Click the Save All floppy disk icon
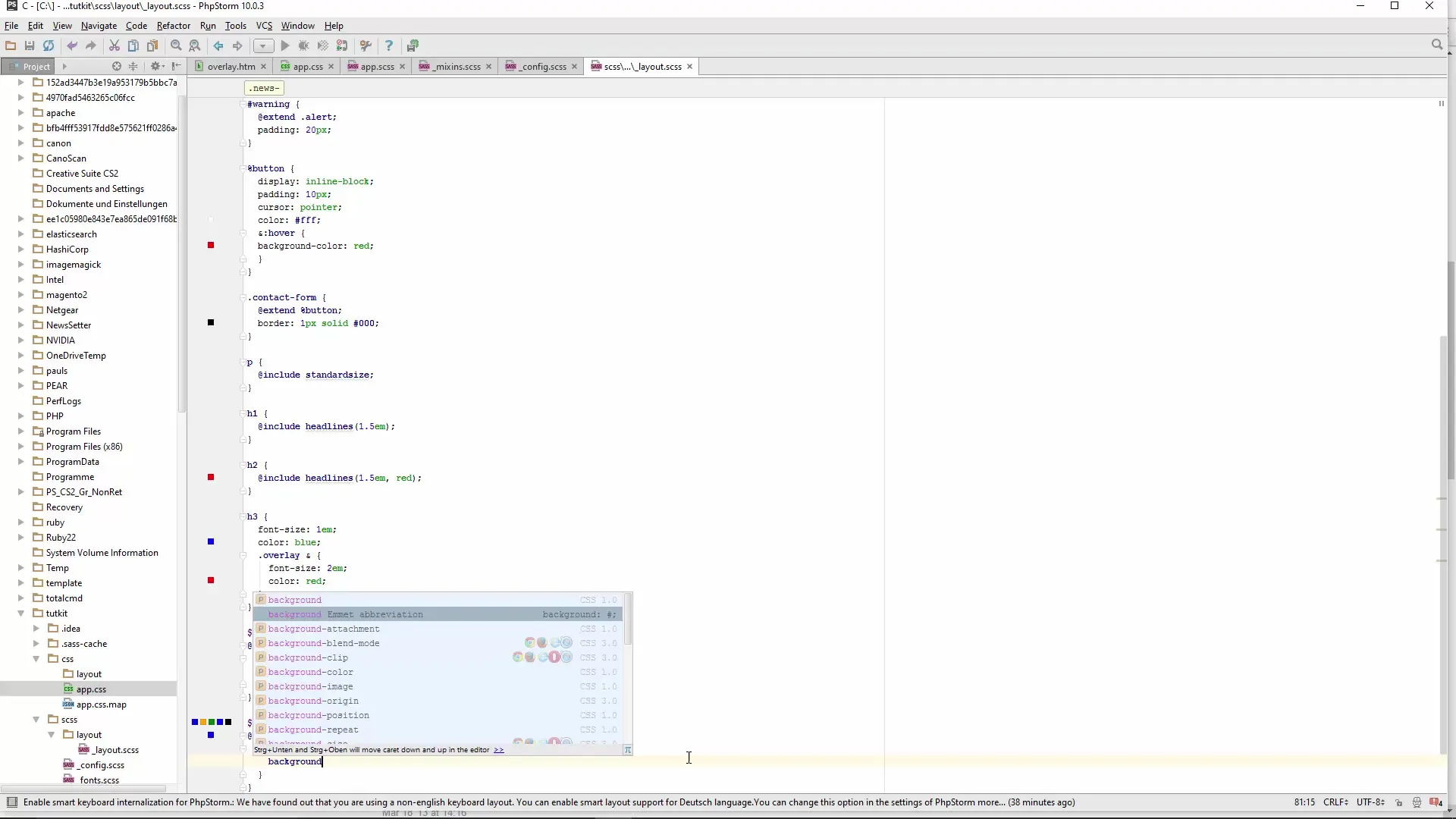 point(30,45)
